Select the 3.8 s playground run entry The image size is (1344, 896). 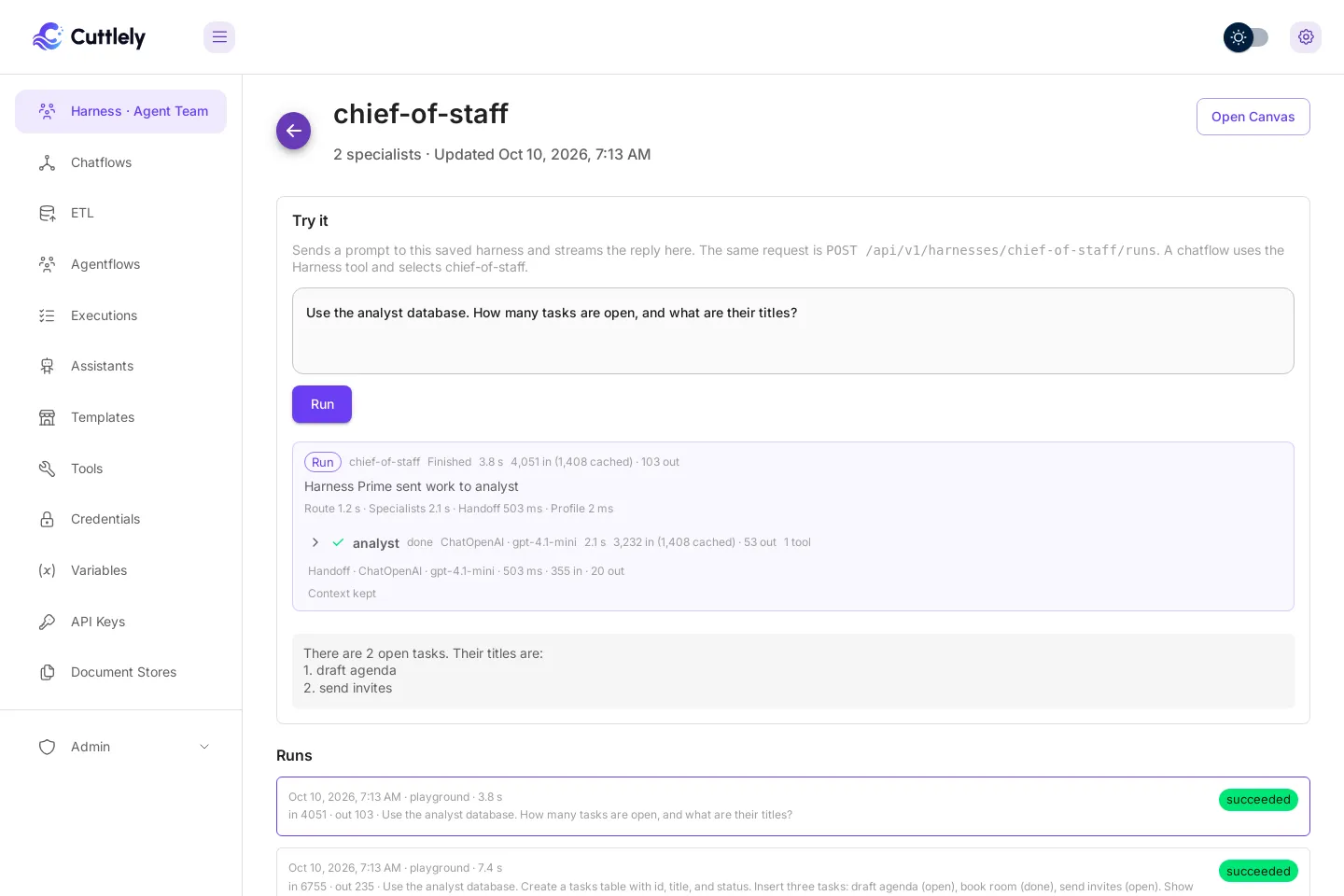coord(793,806)
